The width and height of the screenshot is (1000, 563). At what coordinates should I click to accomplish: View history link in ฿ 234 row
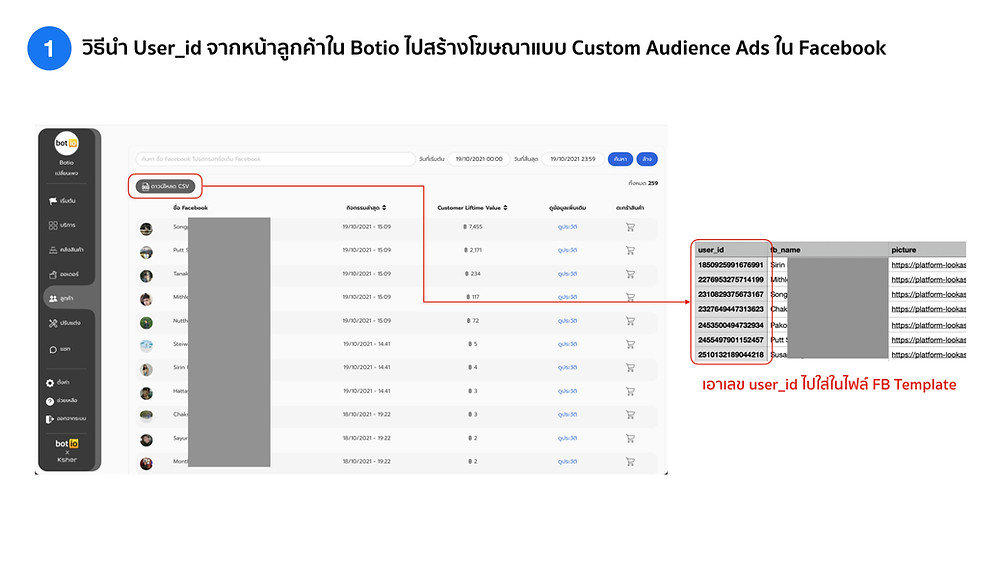pos(567,274)
